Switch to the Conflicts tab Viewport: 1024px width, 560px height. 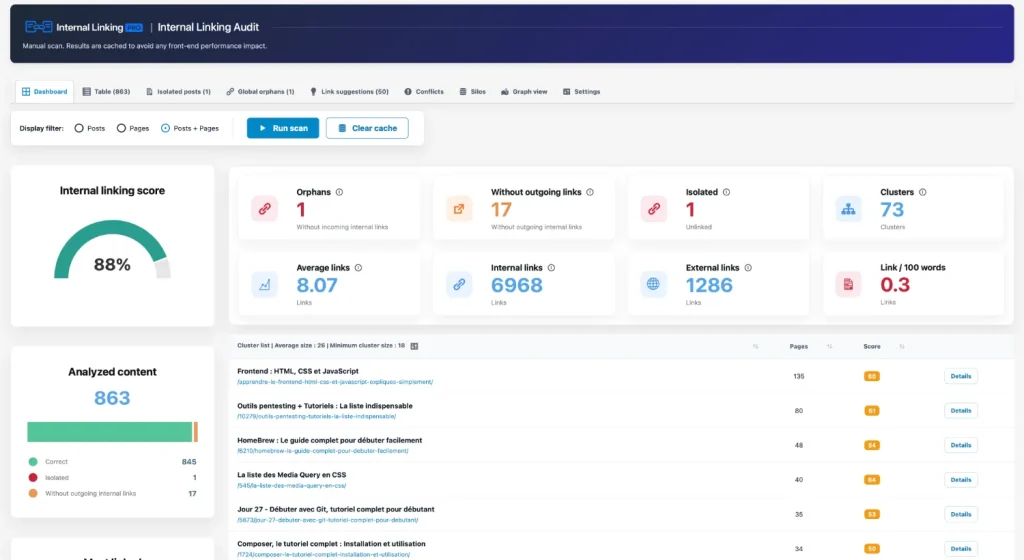pos(424,91)
